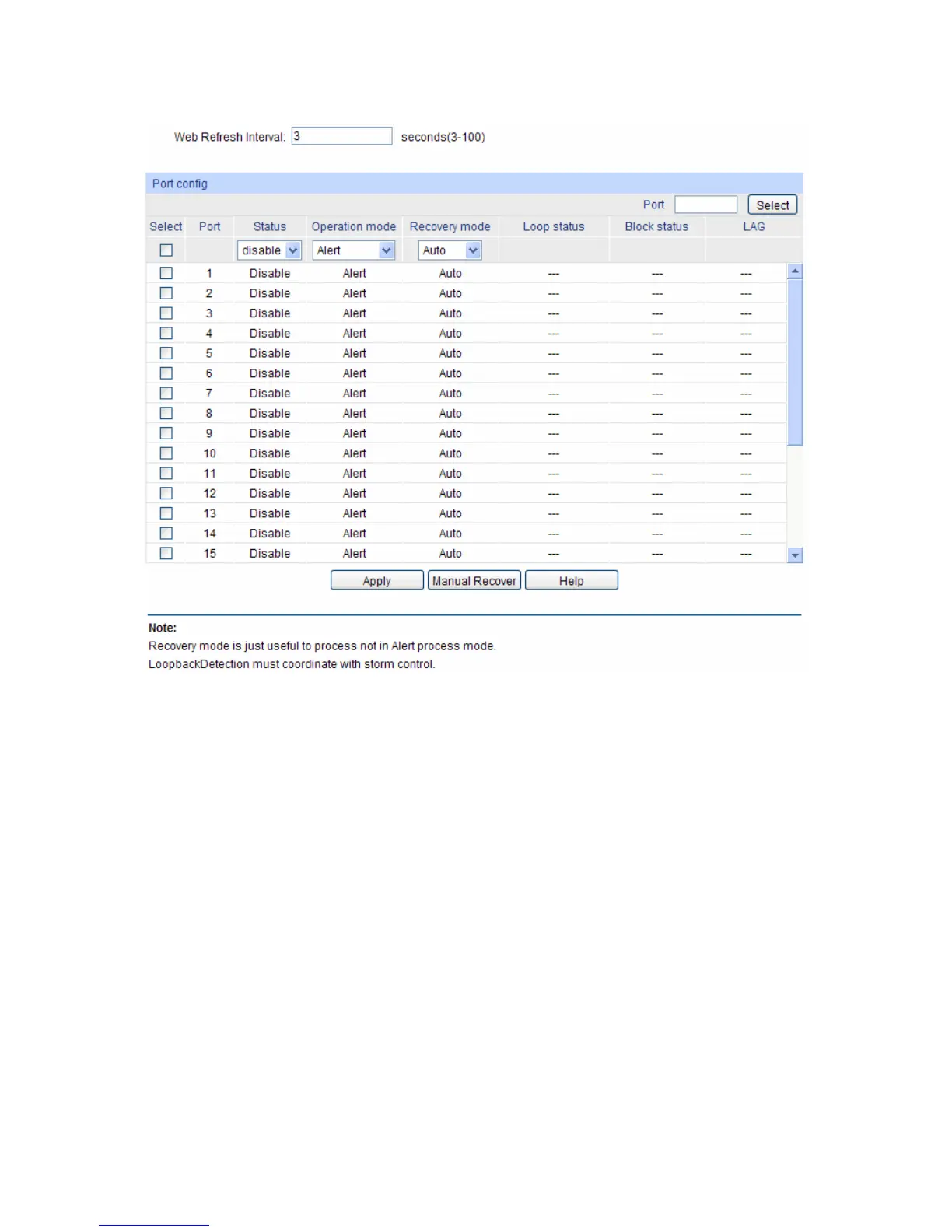952x1232 pixels.
Task: Check the box for port 4
Action: pyautogui.click(x=166, y=333)
